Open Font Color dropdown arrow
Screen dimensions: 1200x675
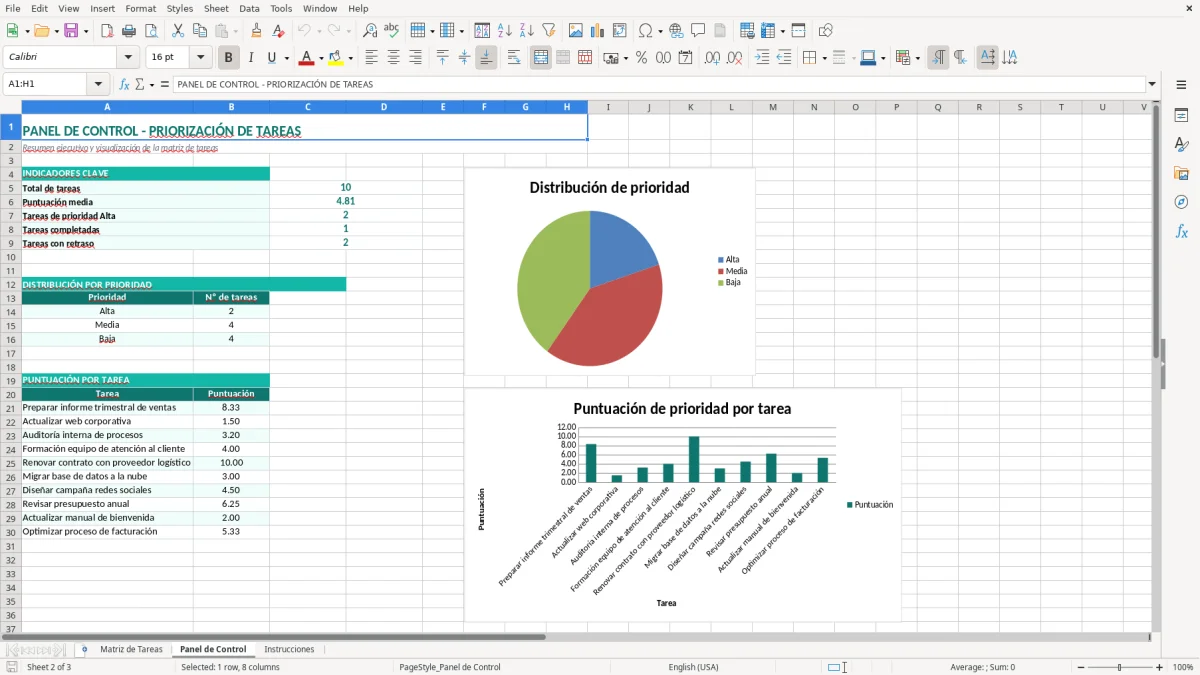(x=321, y=58)
